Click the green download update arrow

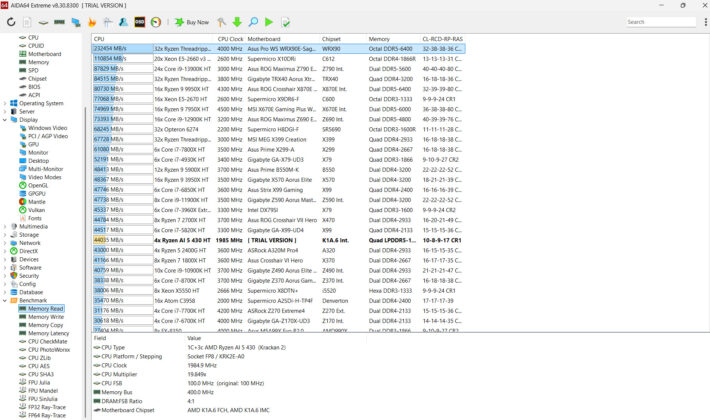(x=237, y=22)
